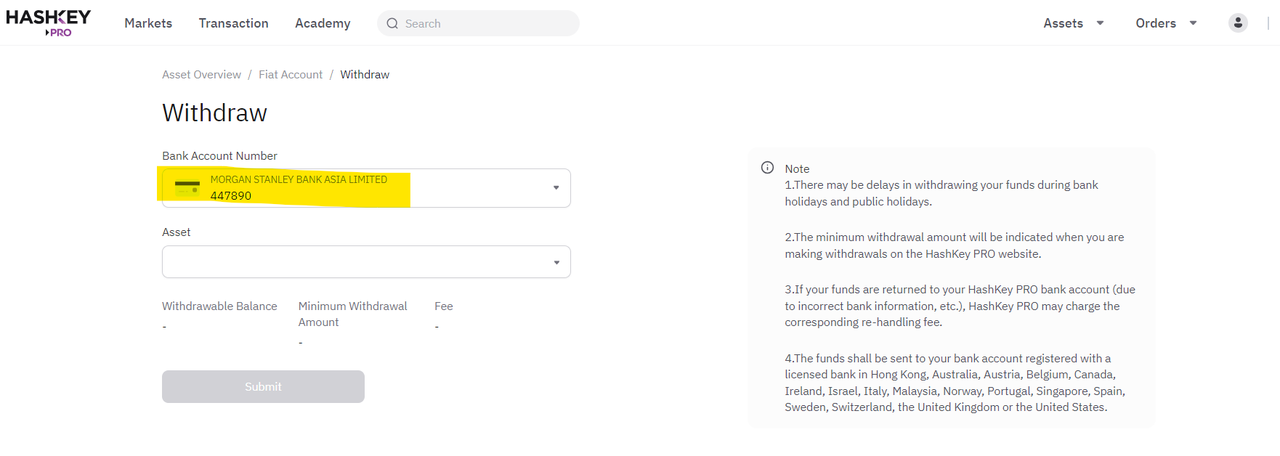Open the user profile avatar icon
This screenshot has width=1280, height=456.
coord(1238,23)
